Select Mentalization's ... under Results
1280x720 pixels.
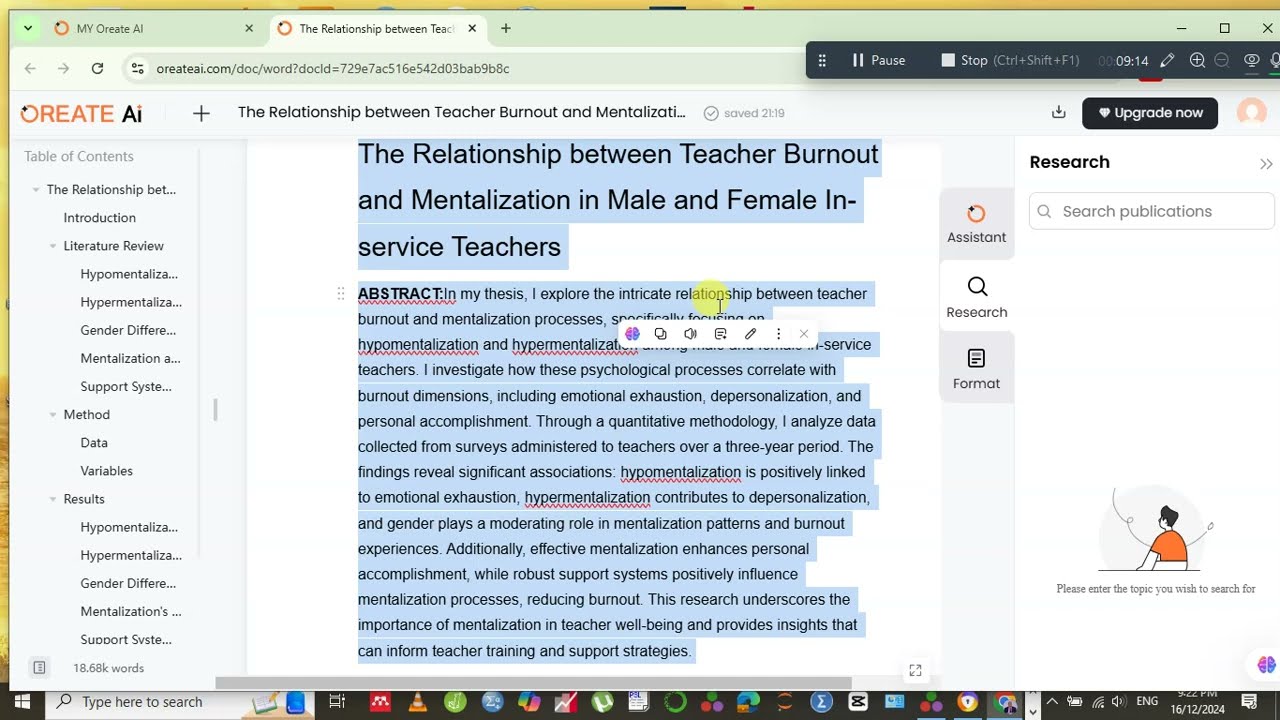131,611
